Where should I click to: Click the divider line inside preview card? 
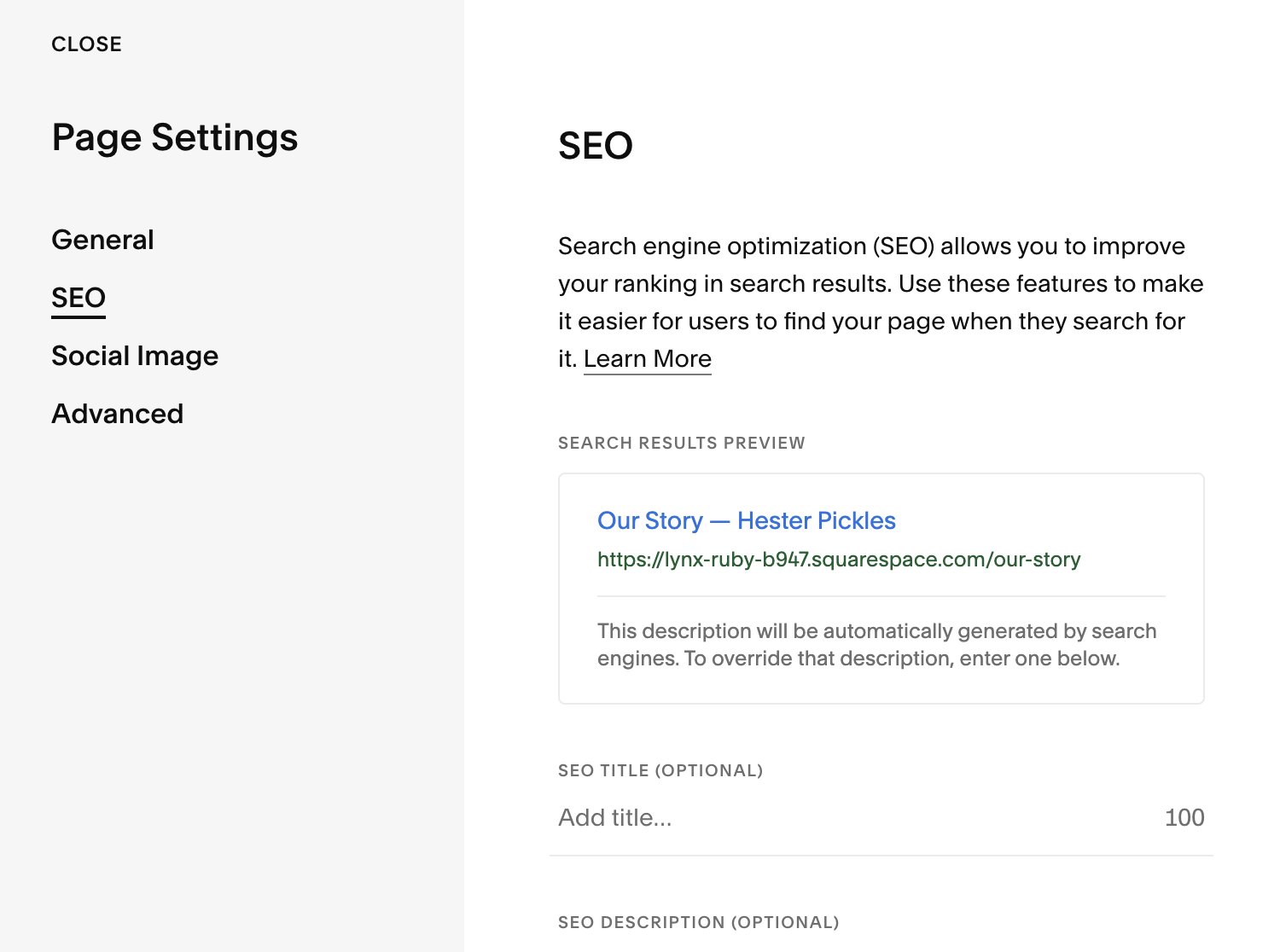point(881,596)
